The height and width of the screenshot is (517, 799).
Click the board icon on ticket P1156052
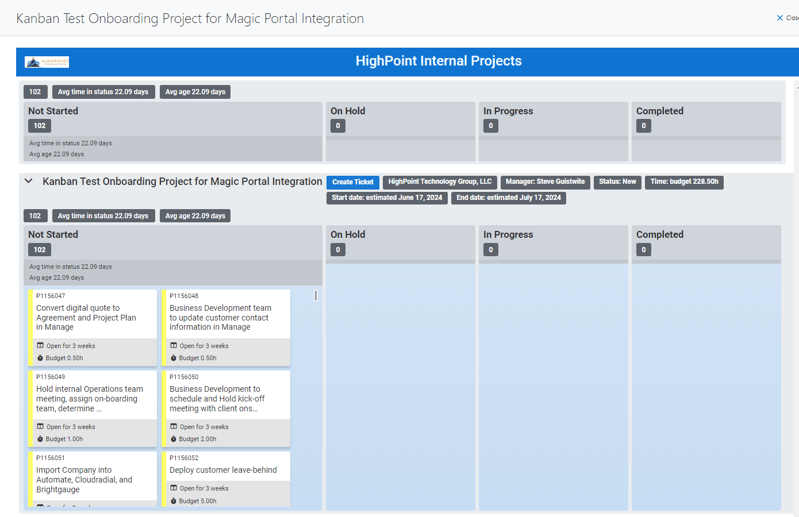coord(174,488)
